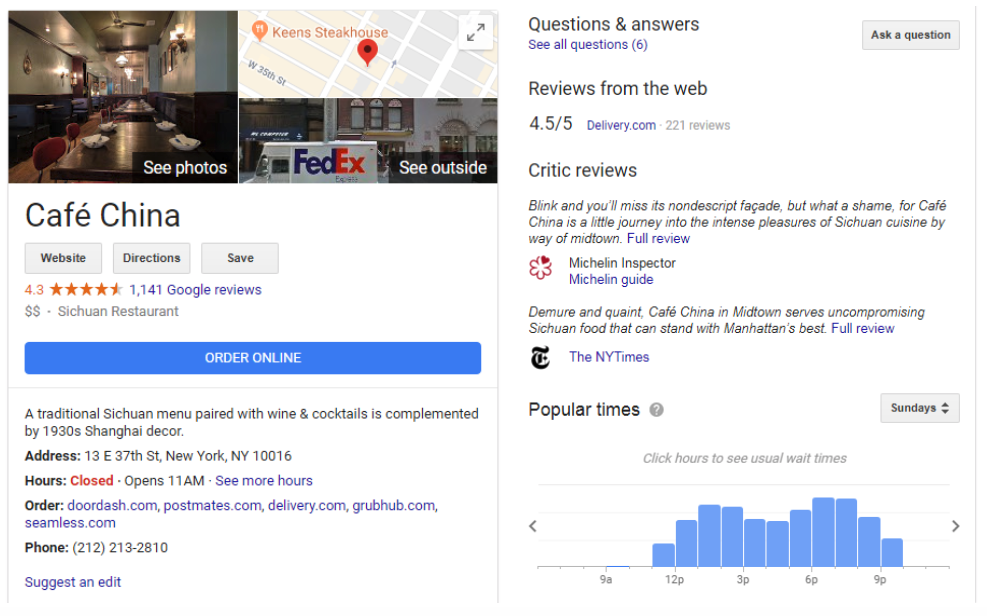
Task: Show later hours with right chevron
Action: [x=956, y=526]
